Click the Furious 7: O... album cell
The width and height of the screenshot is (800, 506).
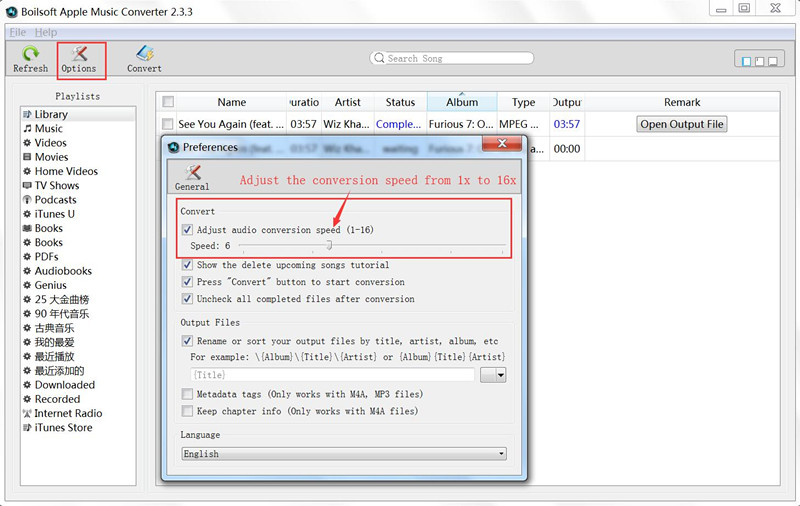pos(461,124)
